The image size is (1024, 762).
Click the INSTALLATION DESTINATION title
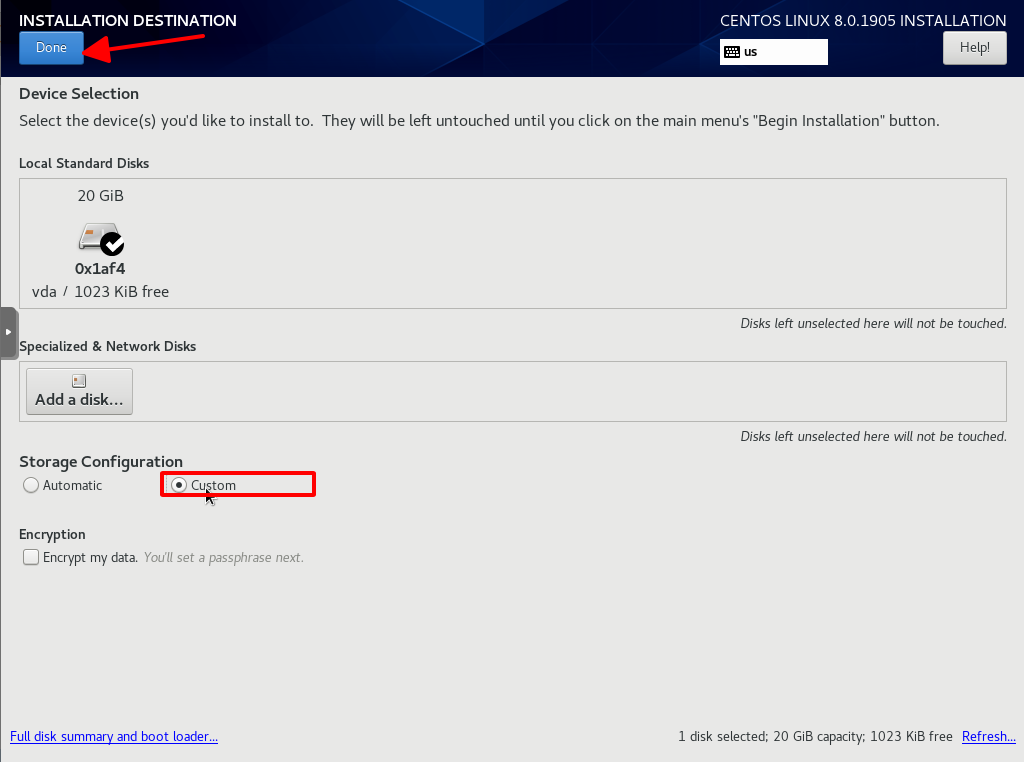click(128, 20)
